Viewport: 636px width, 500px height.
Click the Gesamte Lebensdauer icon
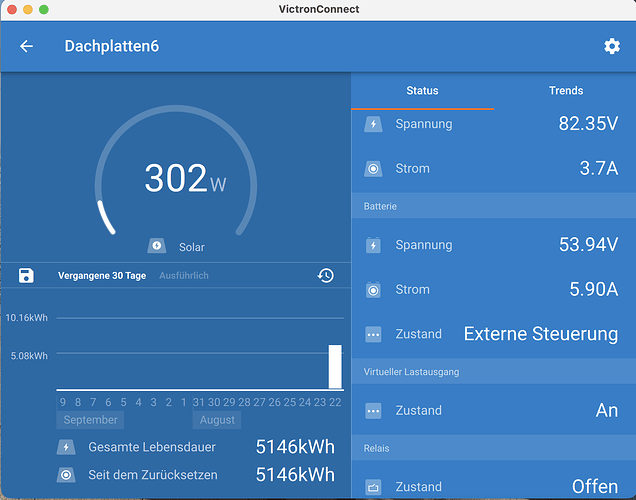pos(66,447)
